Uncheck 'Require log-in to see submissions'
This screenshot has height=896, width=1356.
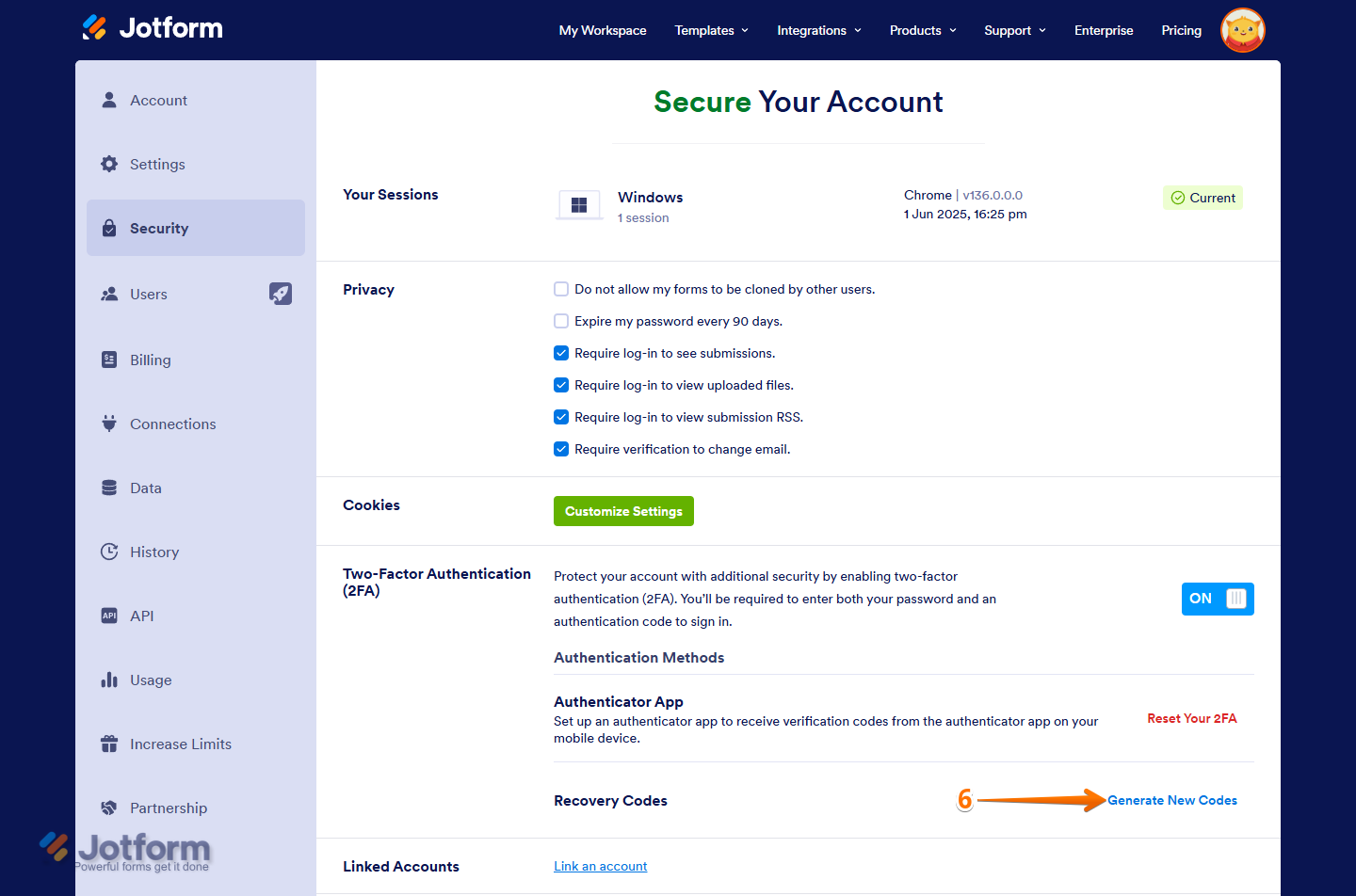point(561,353)
